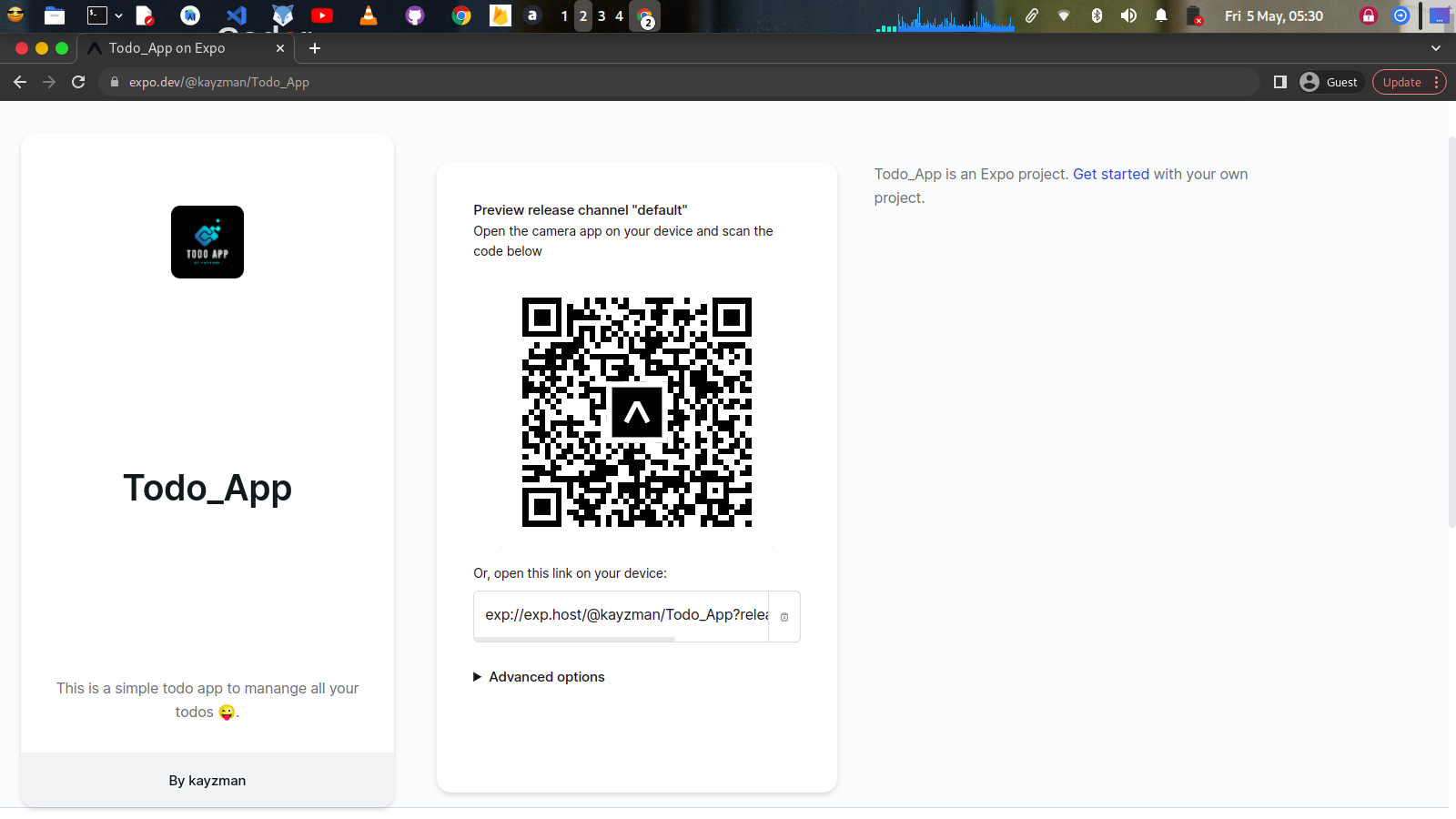
Task: Go back to the previous page
Action: coord(20,82)
